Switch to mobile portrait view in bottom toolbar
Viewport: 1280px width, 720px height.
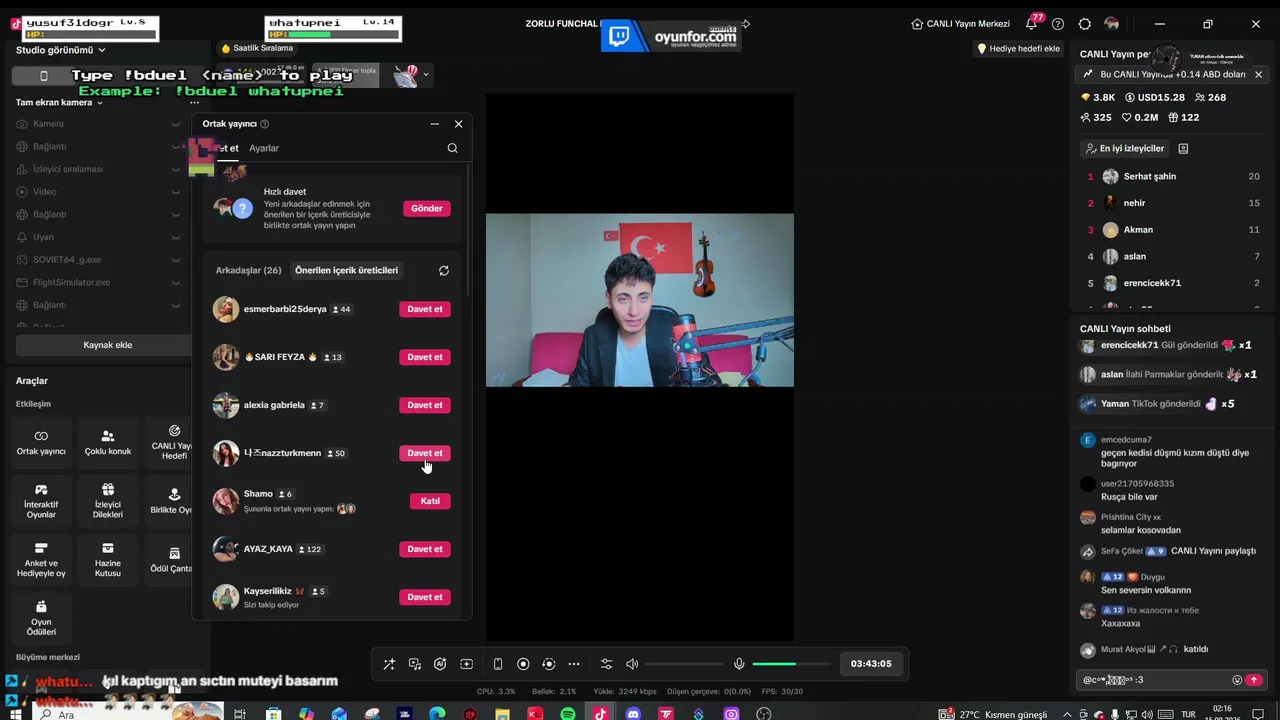click(x=498, y=664)
